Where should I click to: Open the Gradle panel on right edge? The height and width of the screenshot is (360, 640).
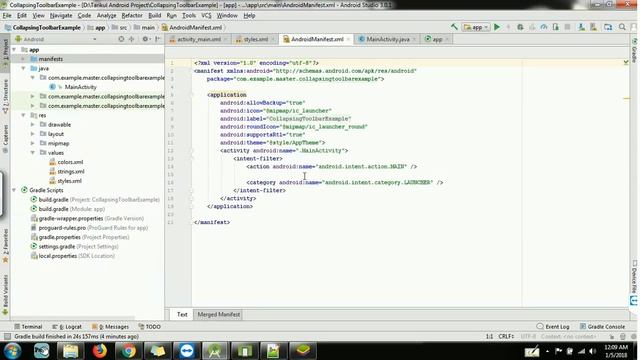pos(635,50)
